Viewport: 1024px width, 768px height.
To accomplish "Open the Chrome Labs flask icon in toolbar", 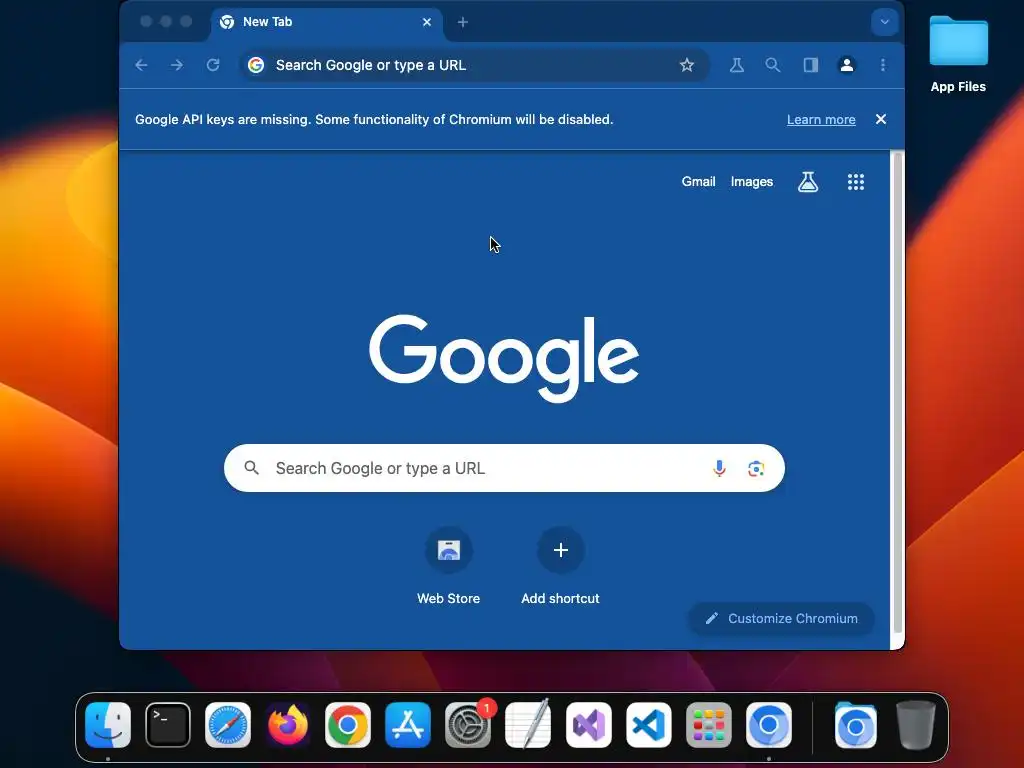I will [x=737, y=65].
